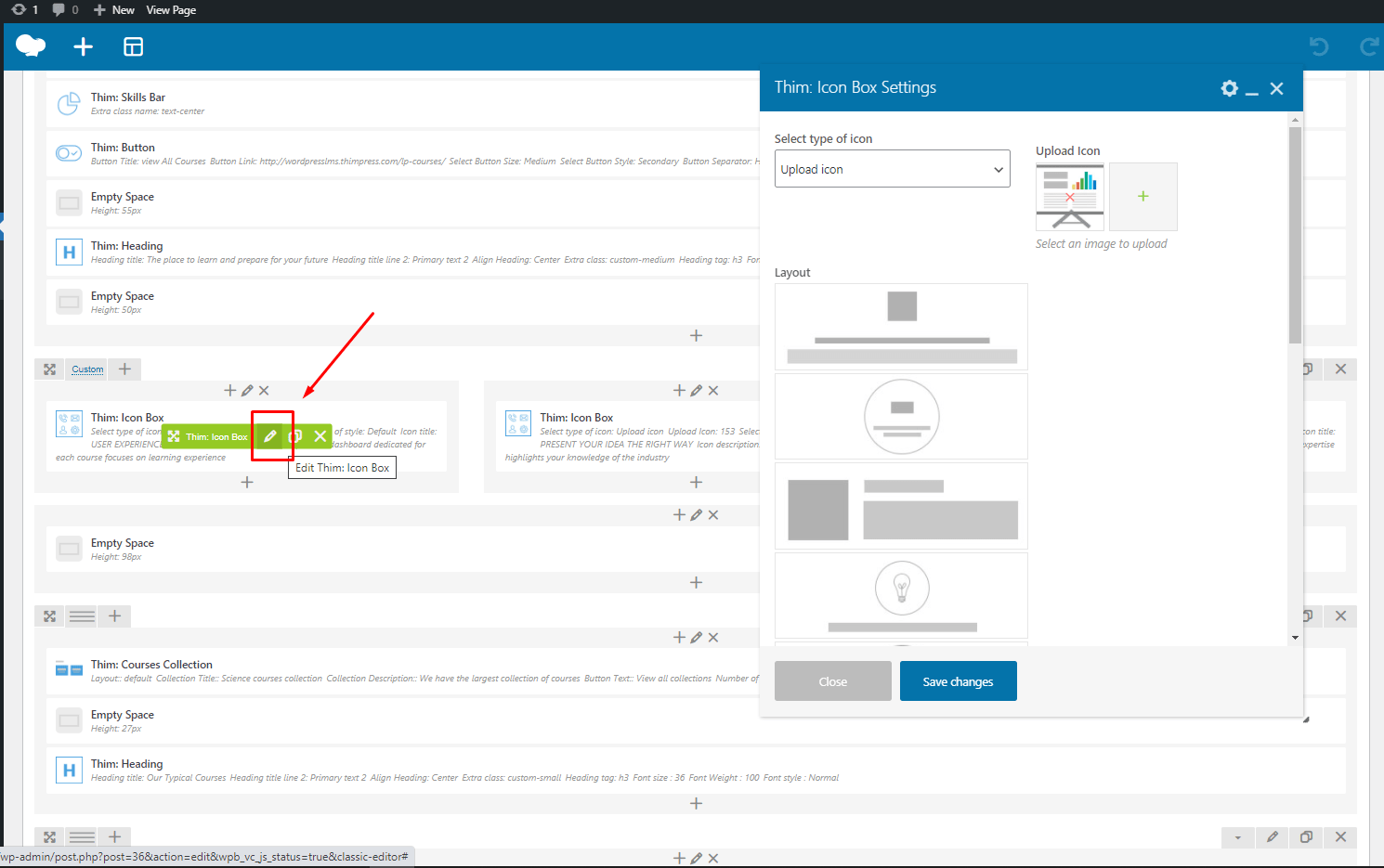Close the Icon Box Settings with Close button

pyautogui.click(x=833, y=681)
